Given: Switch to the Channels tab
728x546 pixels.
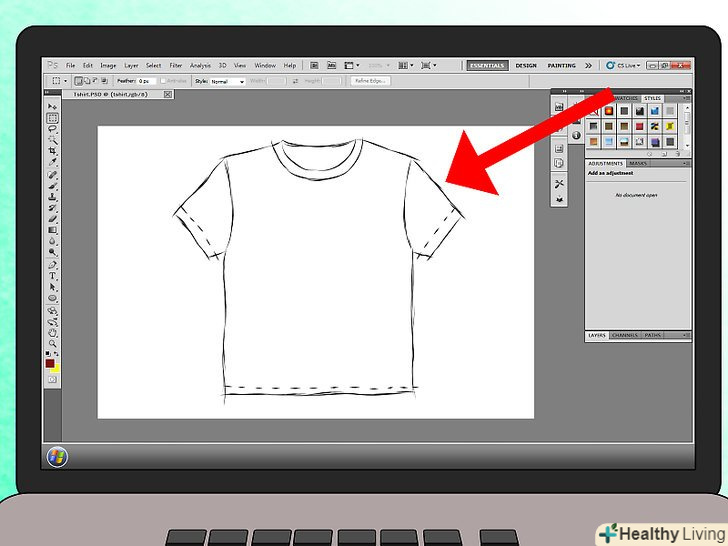Looking at the screenshot, I should pos(624,335).
